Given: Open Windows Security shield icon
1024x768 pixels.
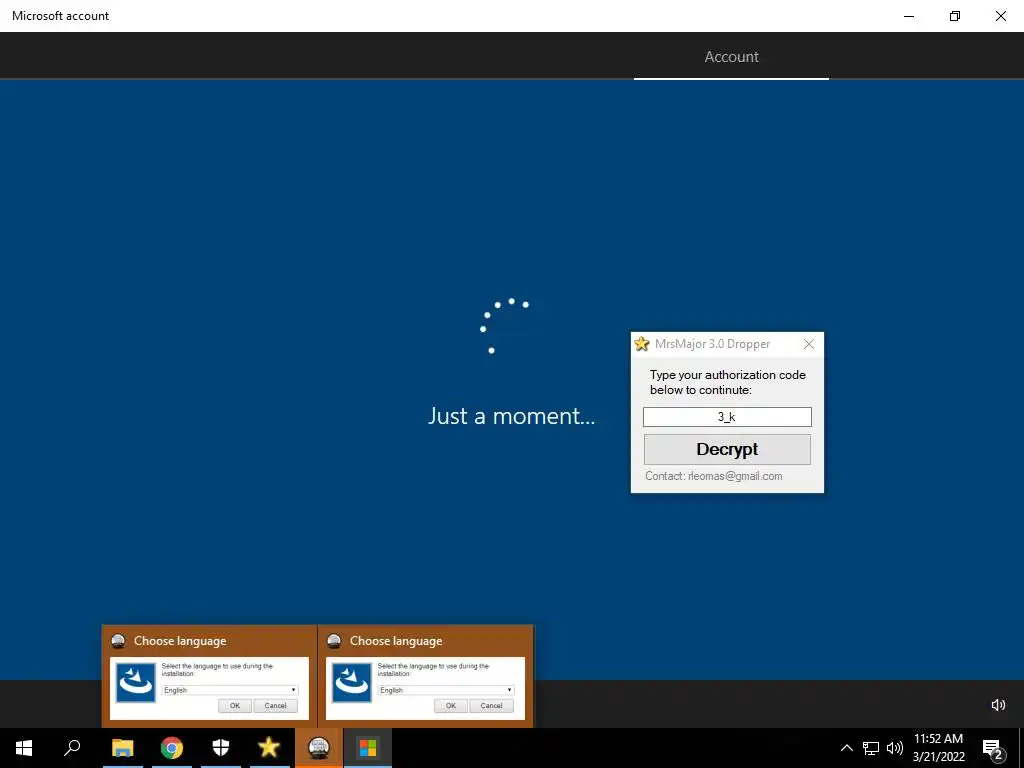Looking at the screenshot, I should (x=221, y=748).
